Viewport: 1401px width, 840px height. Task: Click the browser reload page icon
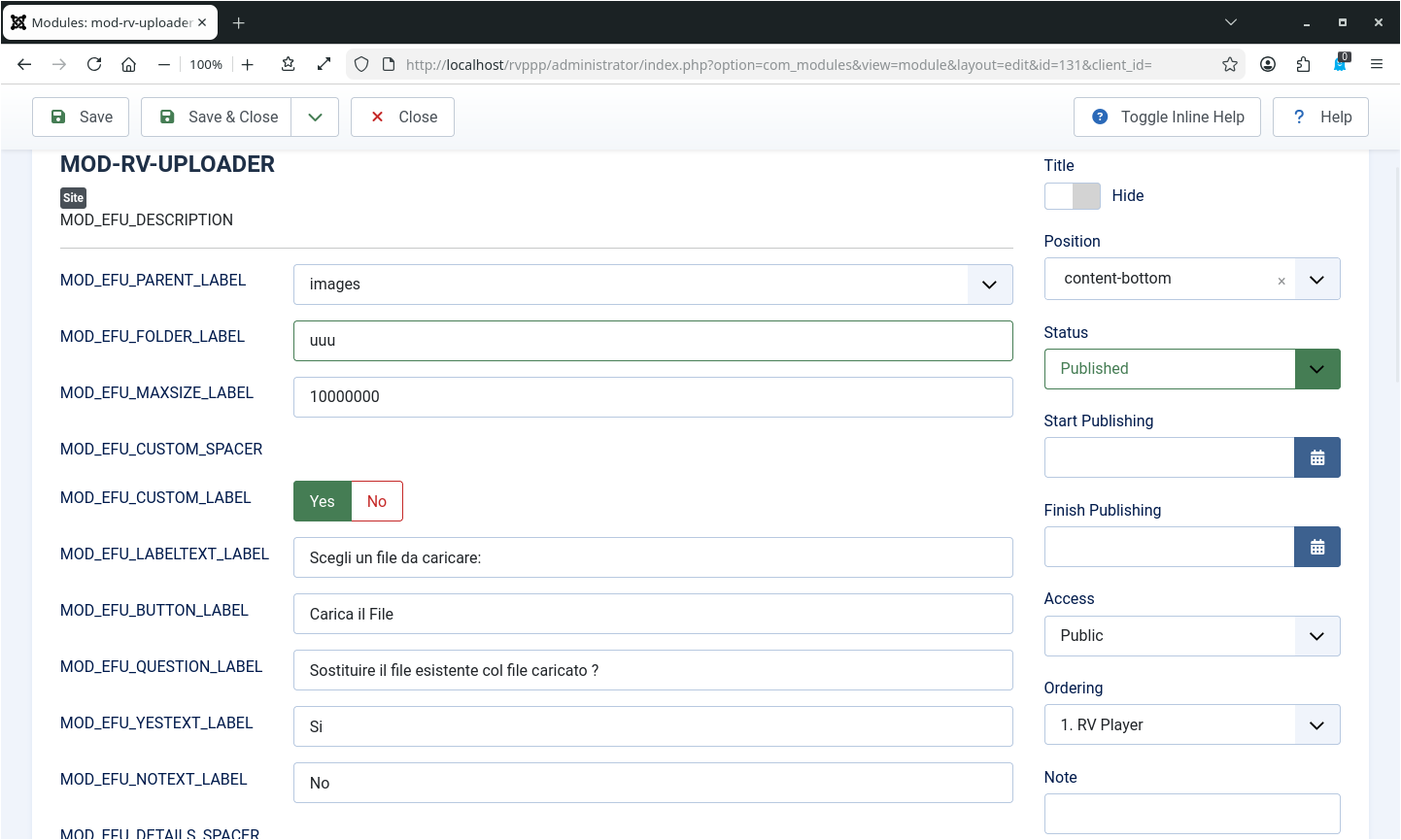94,64
